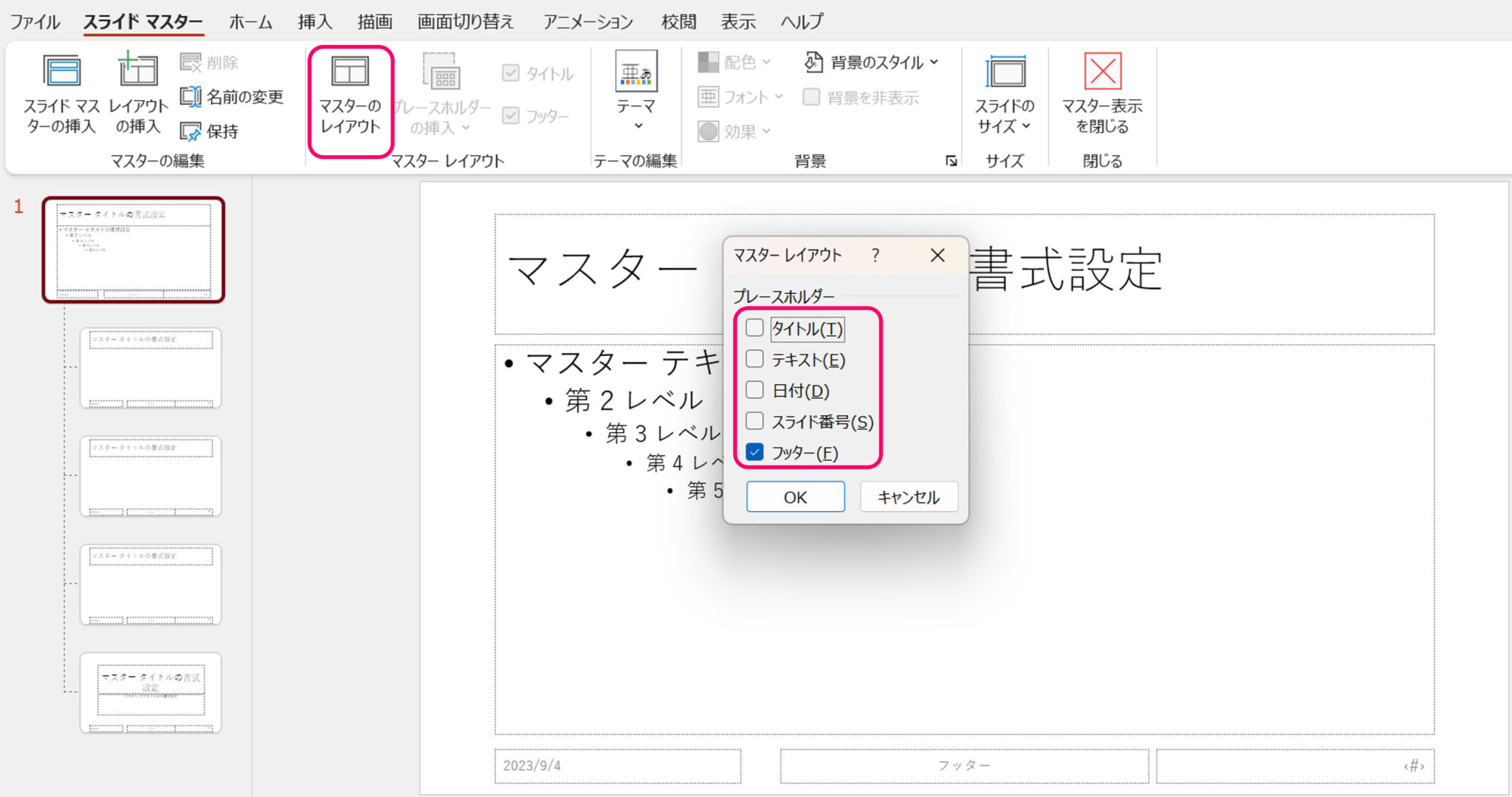Click the スライド マスターの挿入 icon
Viewport: 1512px width, 797px height.
coord(61,72)
